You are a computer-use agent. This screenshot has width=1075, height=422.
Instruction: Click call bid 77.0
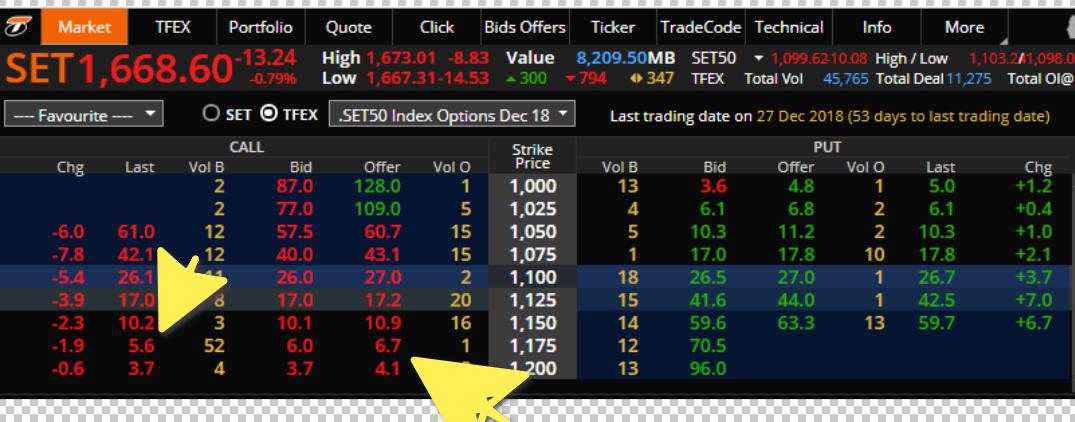pos(295,209)
